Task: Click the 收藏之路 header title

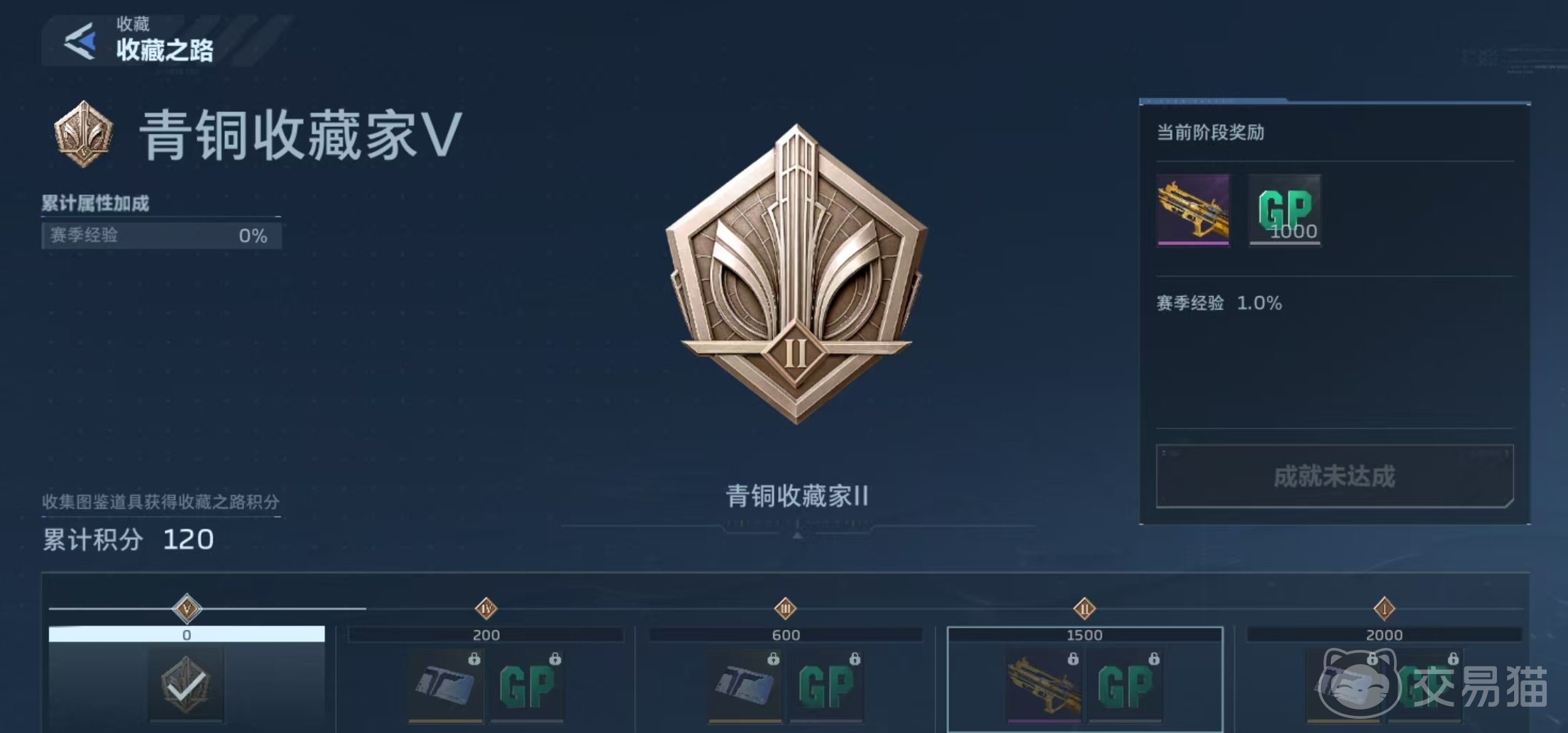Action: click(x=165, y=50)
